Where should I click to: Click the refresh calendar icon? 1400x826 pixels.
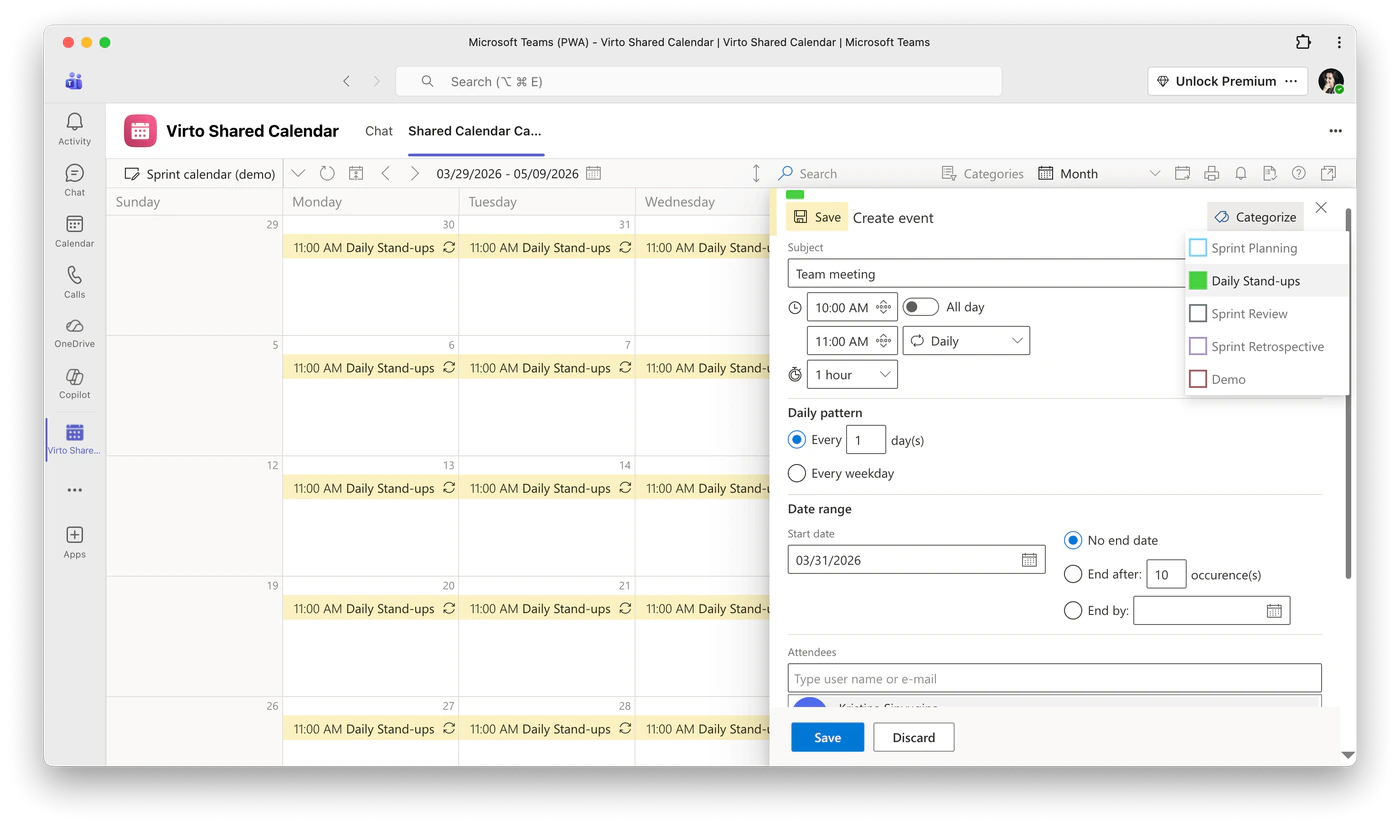(x=327, y=173)
